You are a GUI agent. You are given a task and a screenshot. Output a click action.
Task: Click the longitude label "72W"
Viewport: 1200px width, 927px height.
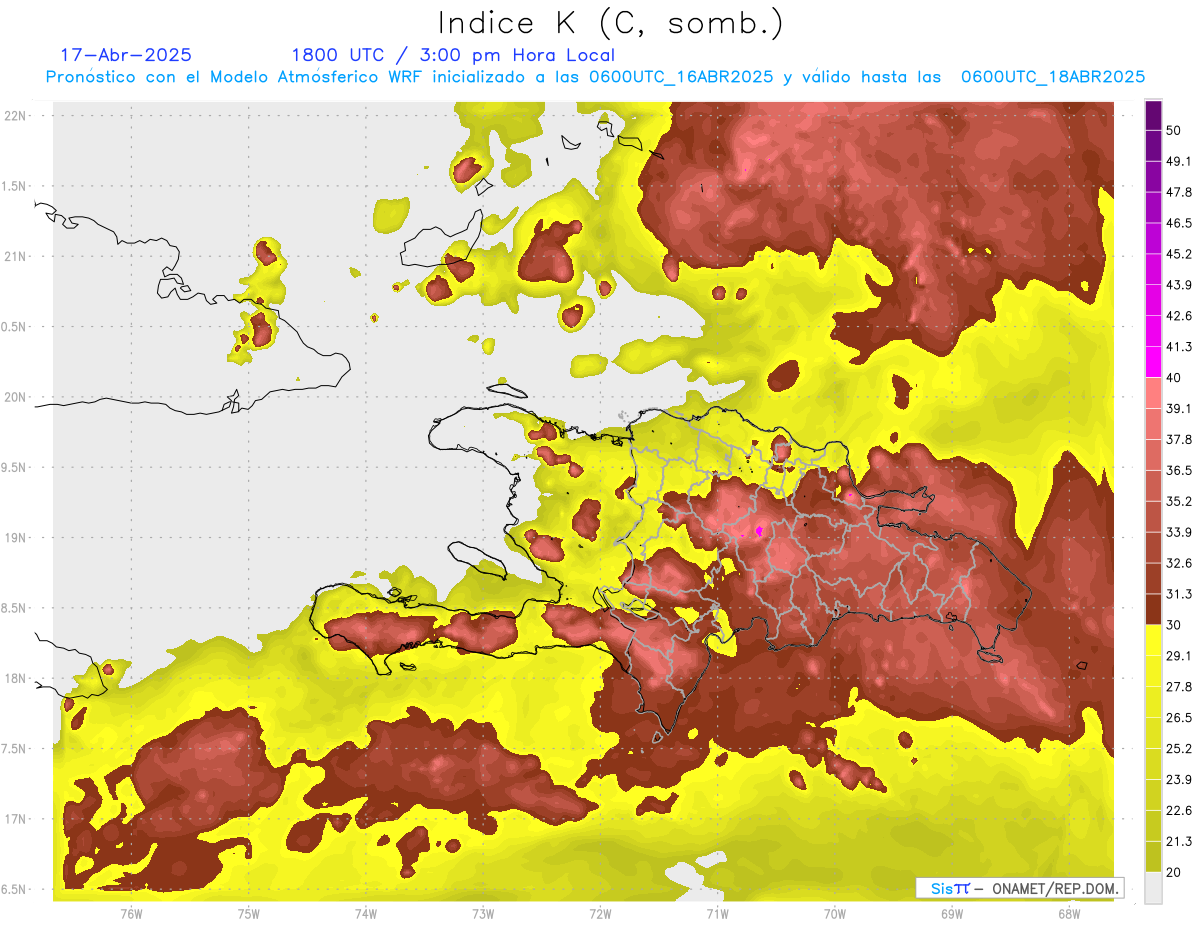600,913
